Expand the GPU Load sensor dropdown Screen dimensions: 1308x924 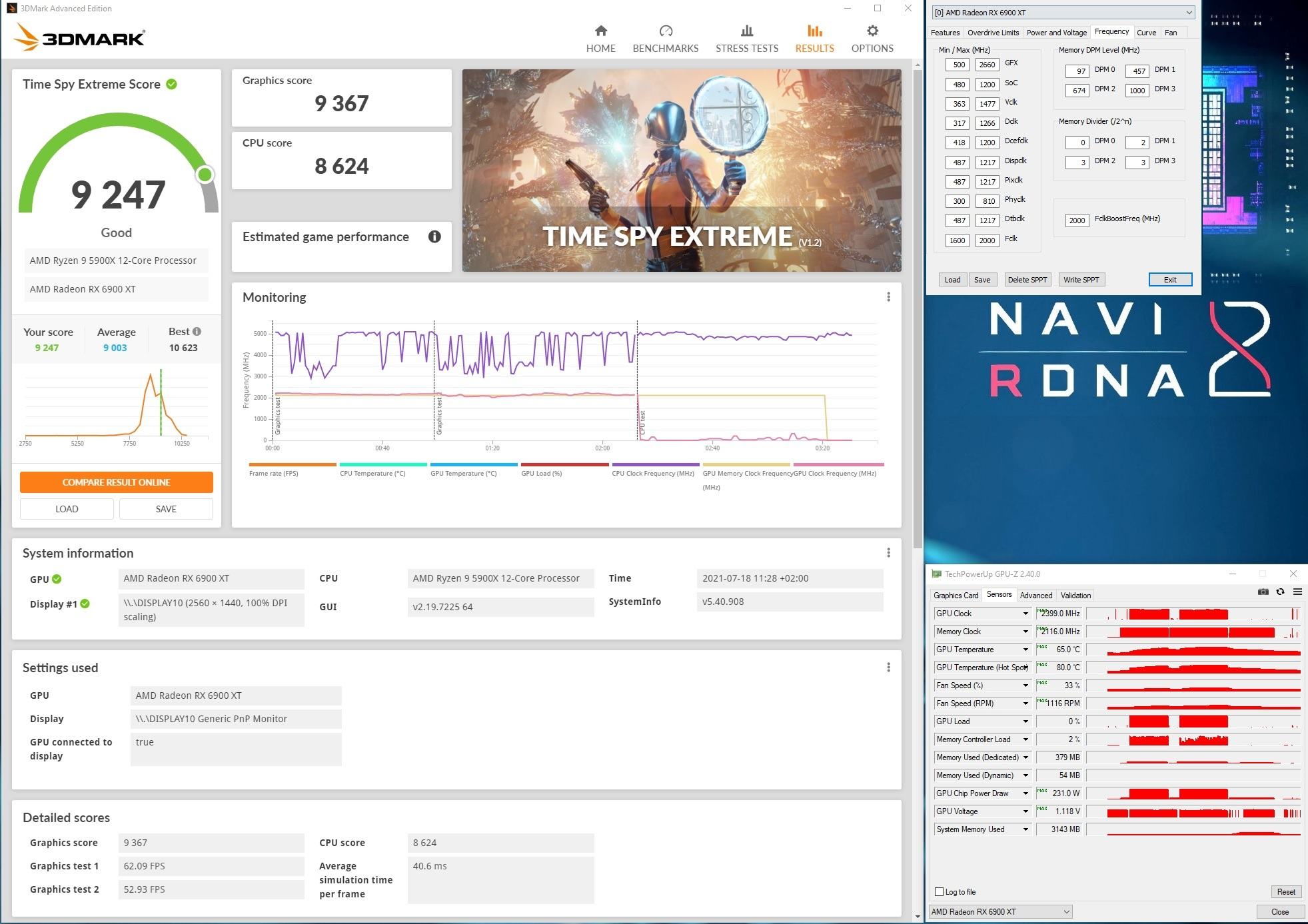(x=1025, y=721)
